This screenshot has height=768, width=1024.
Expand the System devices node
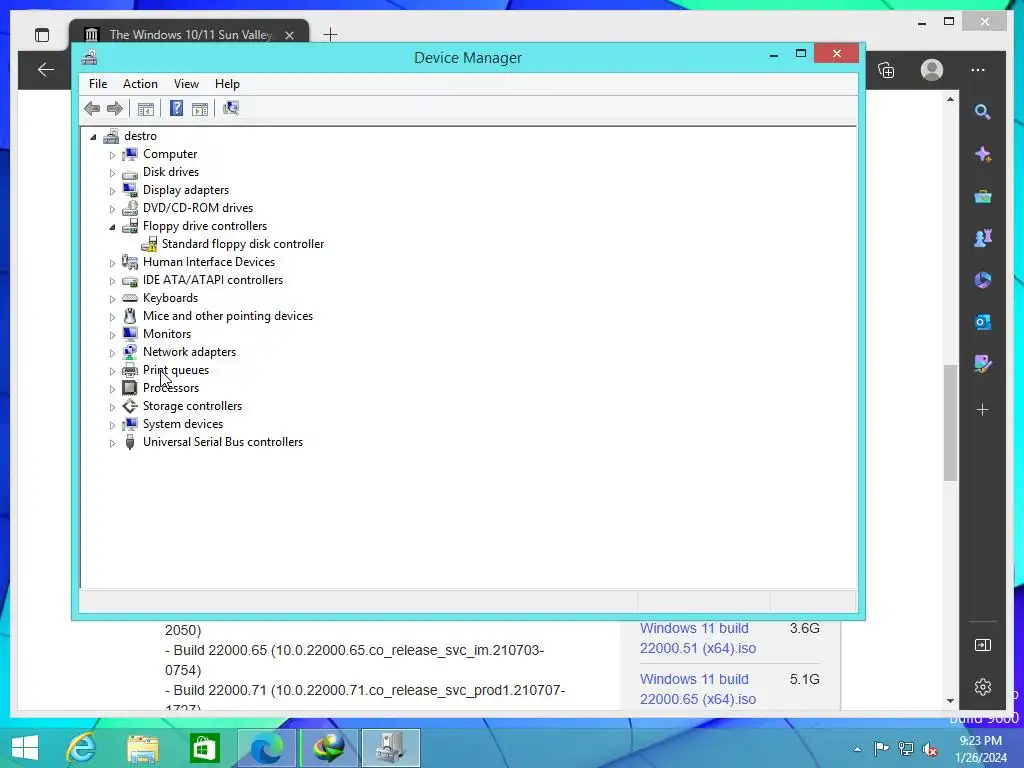pyautogui.click(x=112, y=425)
